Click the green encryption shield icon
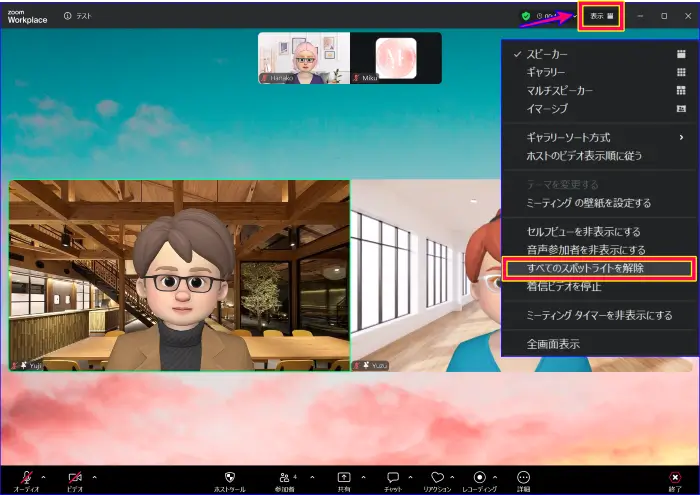Viewport: 700px width, 495px height. (526, 16)
